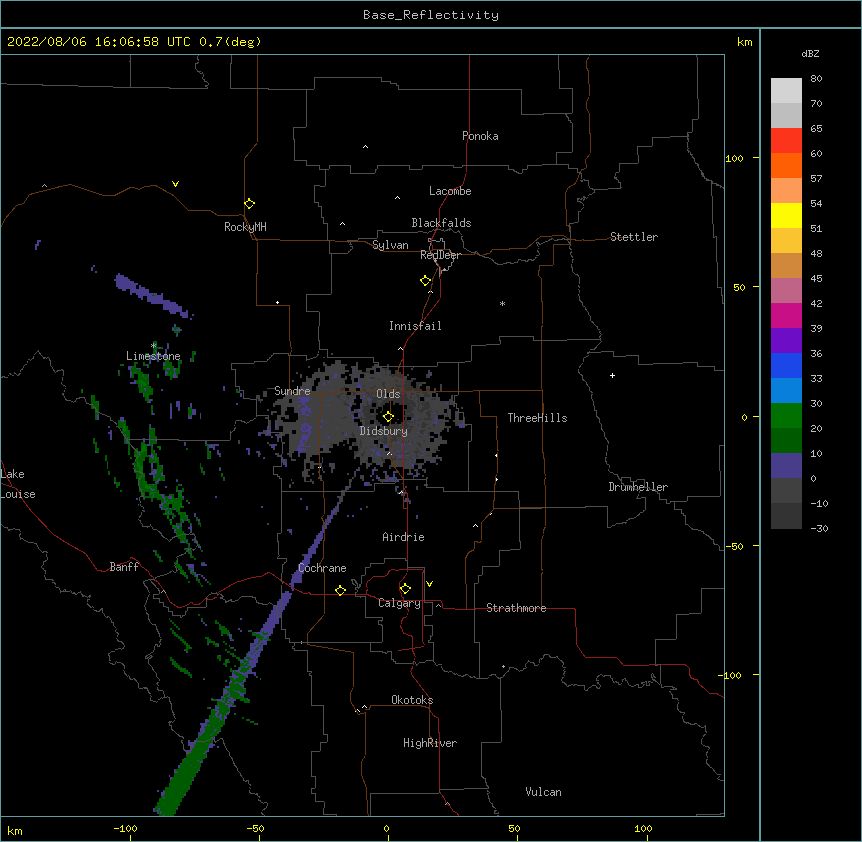Image resolution: width=862 pixels, height=842 pixels.
Task: Click the yellow diamond marker south of RedDeer
Action: click(425, 280)
